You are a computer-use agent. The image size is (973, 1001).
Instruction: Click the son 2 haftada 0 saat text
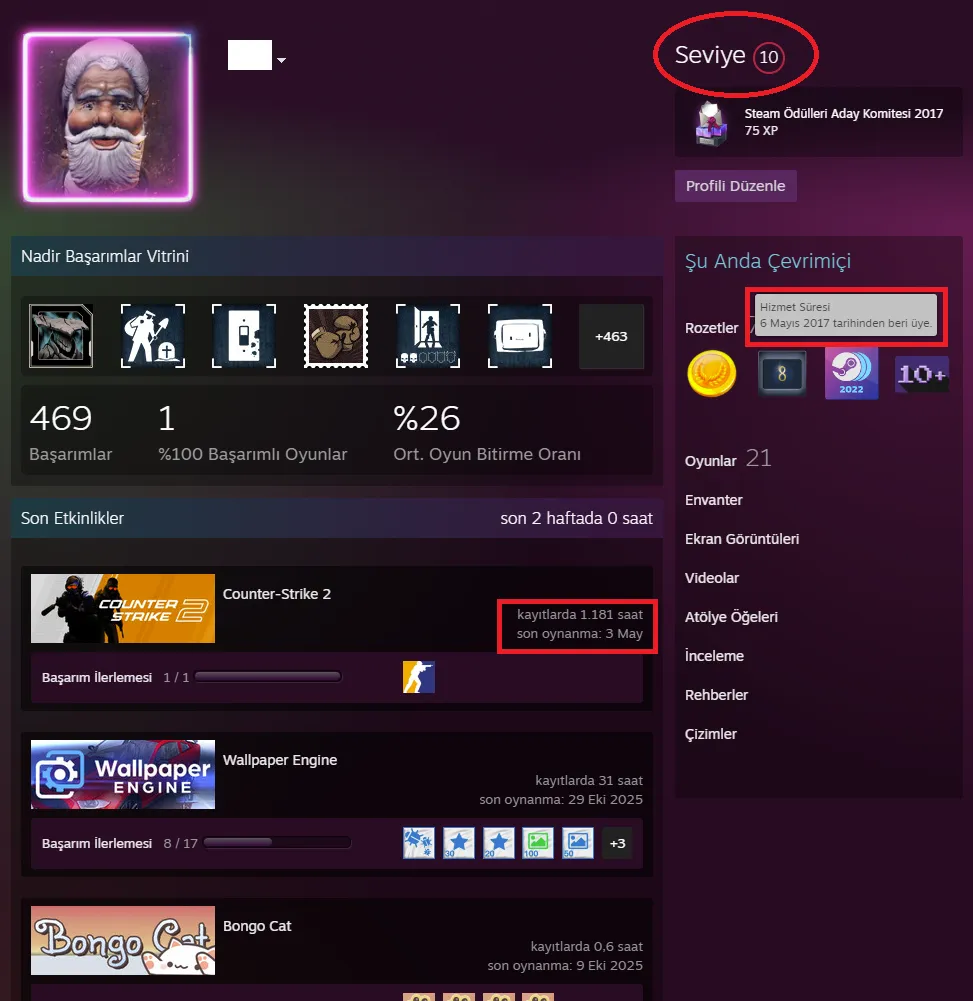[x=577, y=518]
